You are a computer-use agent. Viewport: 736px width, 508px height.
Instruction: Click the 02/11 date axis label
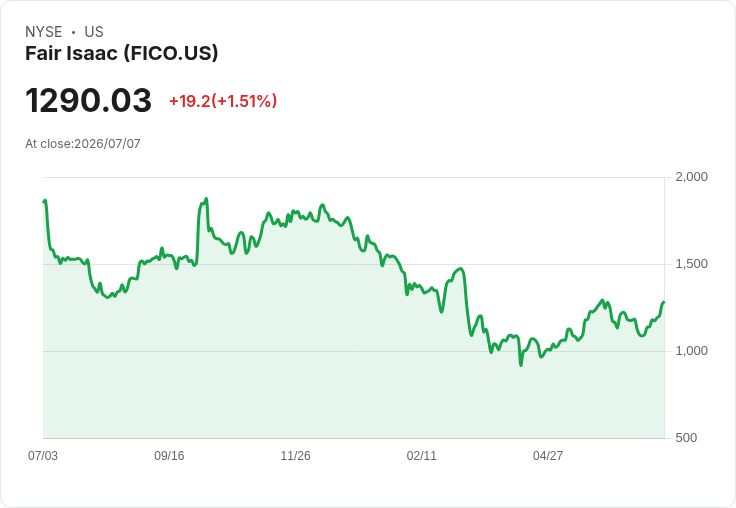point(422,455)
